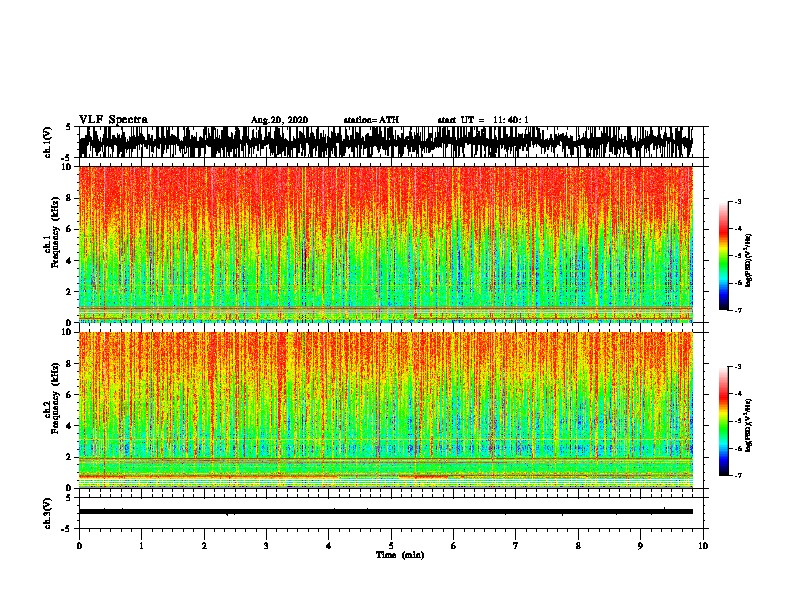Click the log(PSD) label beside ch.2 color bar
The image size is (792, 612).
pyautogui.click(x=748, y=425)
